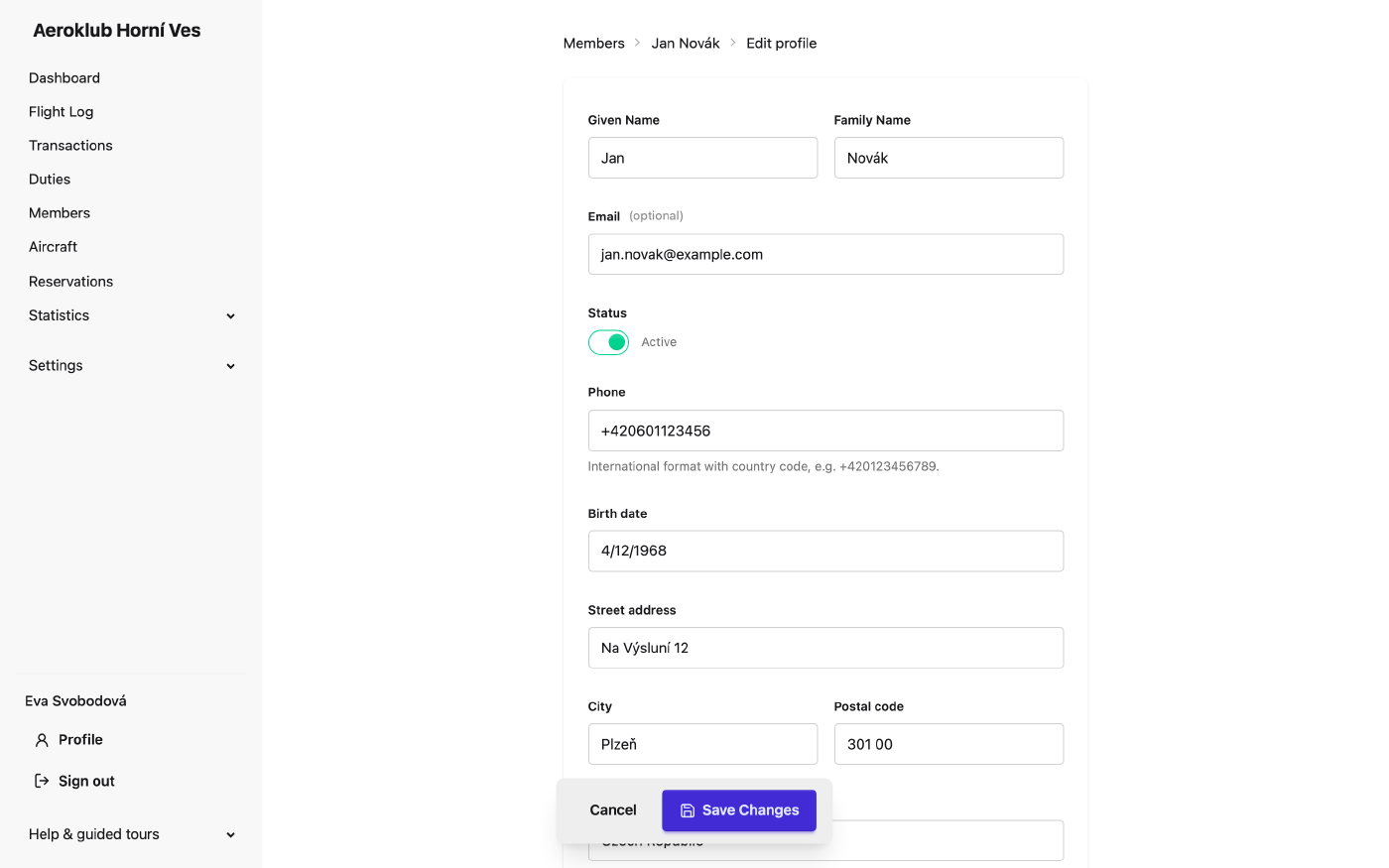Click the Eva Svobodová user name
Viewport: 1389px width, 868px height.
coord(75,701)
